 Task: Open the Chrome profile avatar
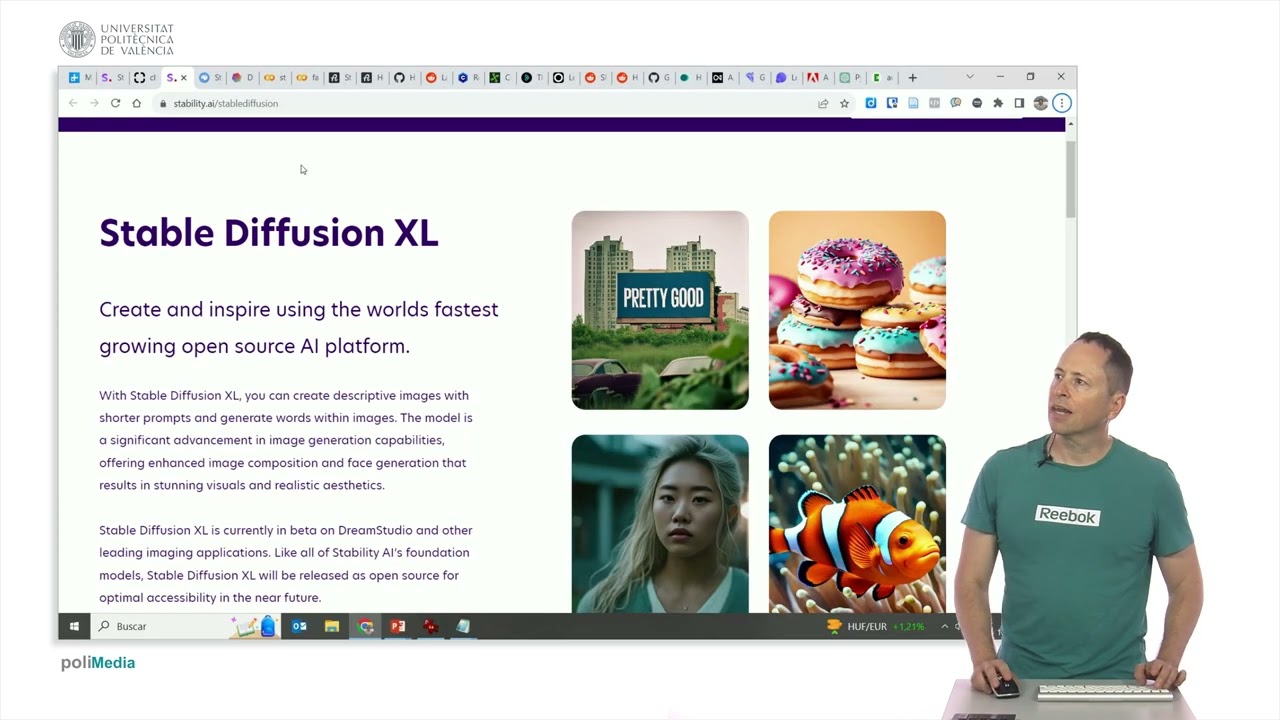click(1040, 103)
